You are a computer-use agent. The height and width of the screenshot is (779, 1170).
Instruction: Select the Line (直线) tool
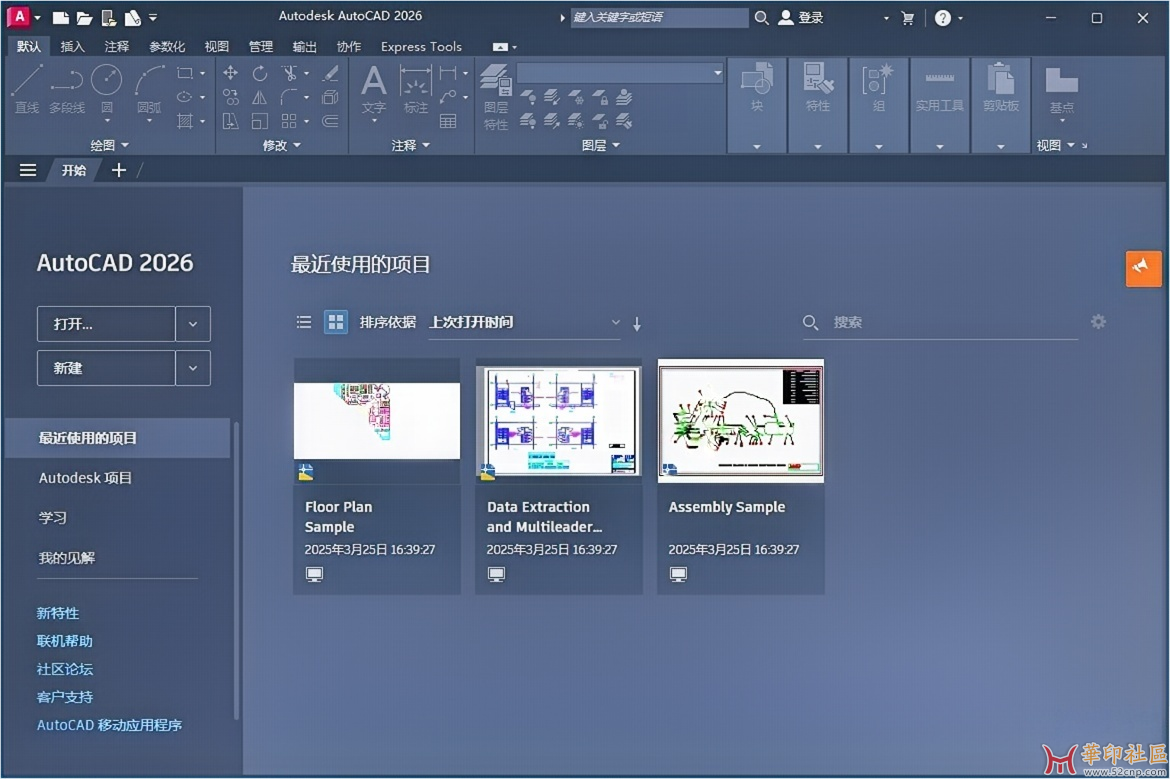point(27,88)
